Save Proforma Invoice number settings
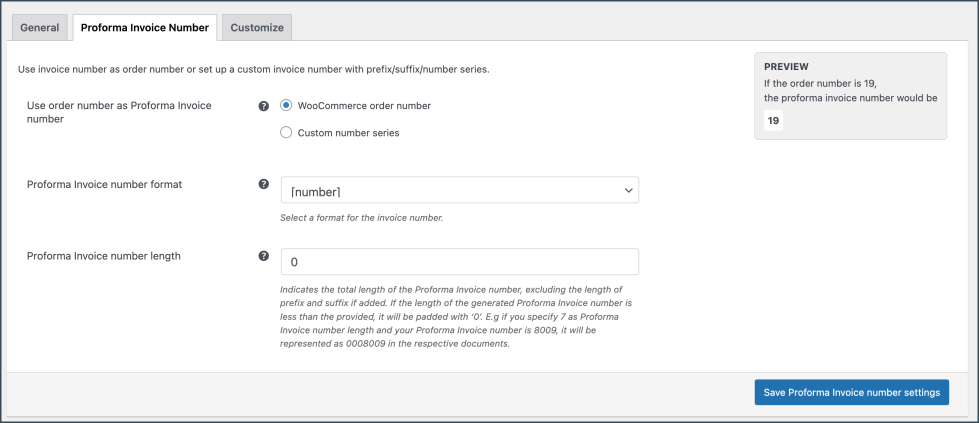The height and width of the screenshot is (423, 979). point(851,393)
